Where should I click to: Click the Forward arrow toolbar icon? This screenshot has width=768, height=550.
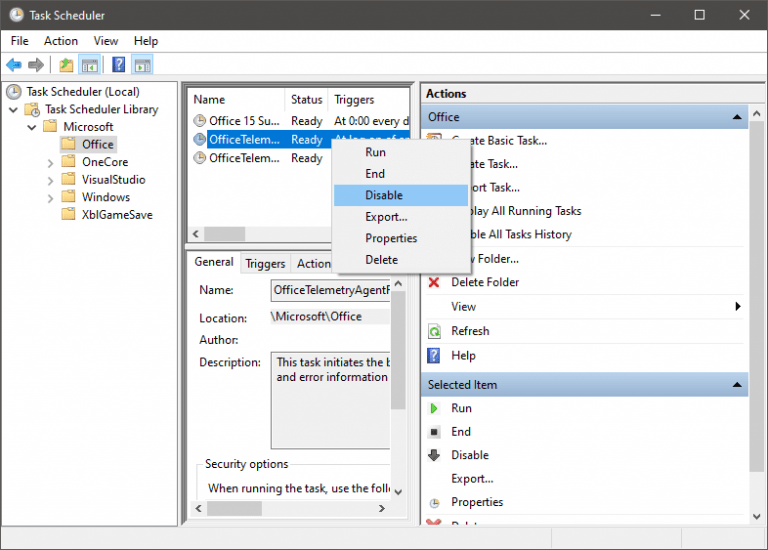[36, 65]
